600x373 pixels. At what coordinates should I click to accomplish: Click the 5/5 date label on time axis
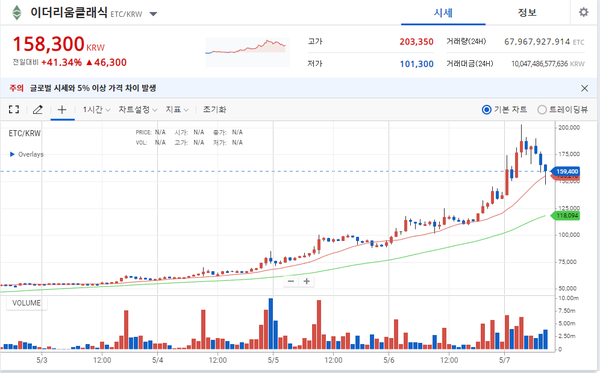pos(273,360)
